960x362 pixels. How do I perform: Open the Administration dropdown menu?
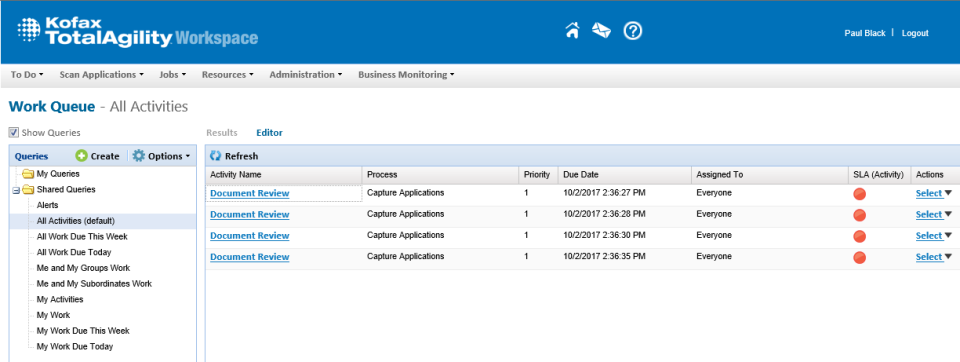(306, 75)
